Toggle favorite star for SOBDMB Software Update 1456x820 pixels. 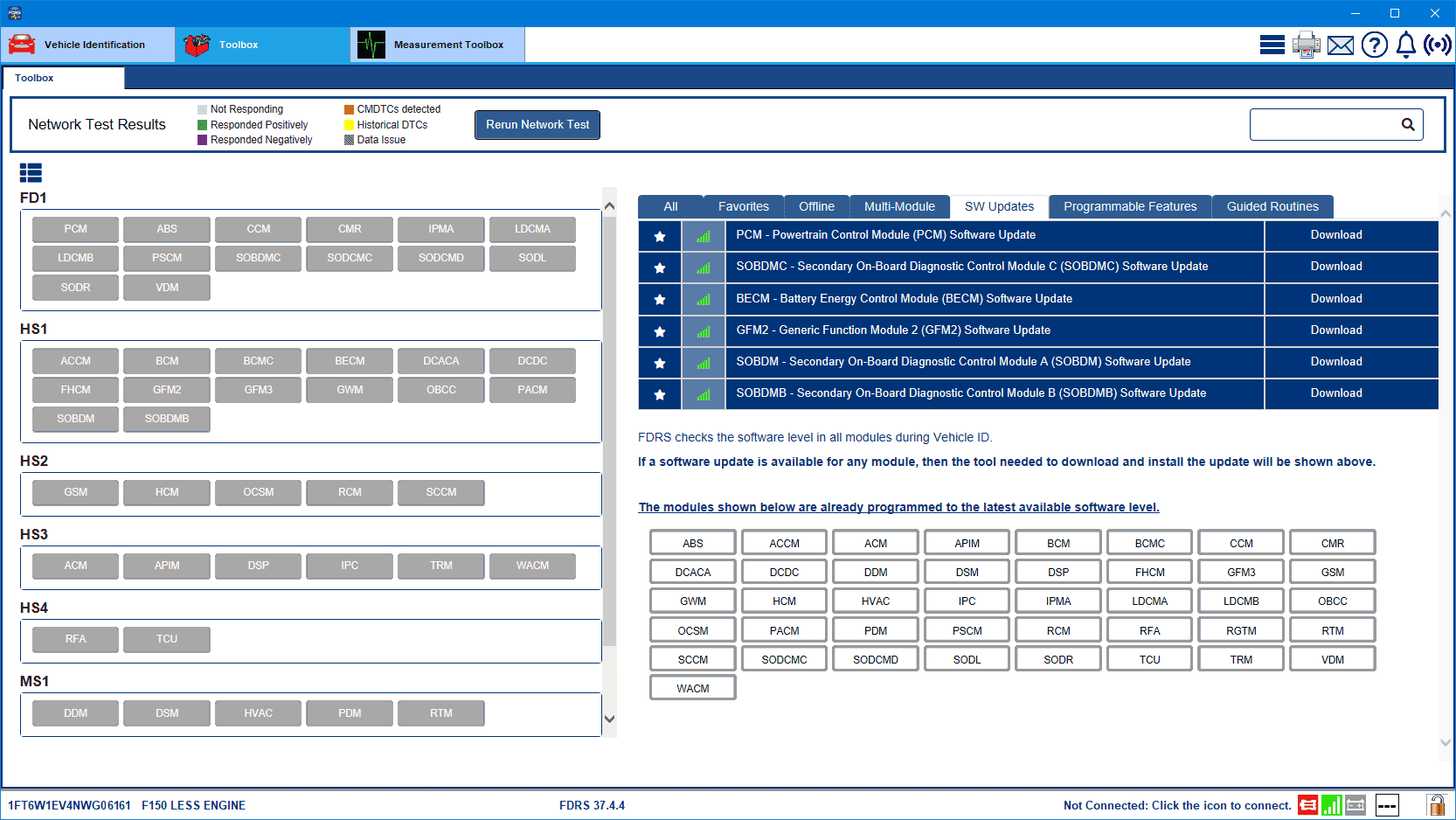(660, 394)
